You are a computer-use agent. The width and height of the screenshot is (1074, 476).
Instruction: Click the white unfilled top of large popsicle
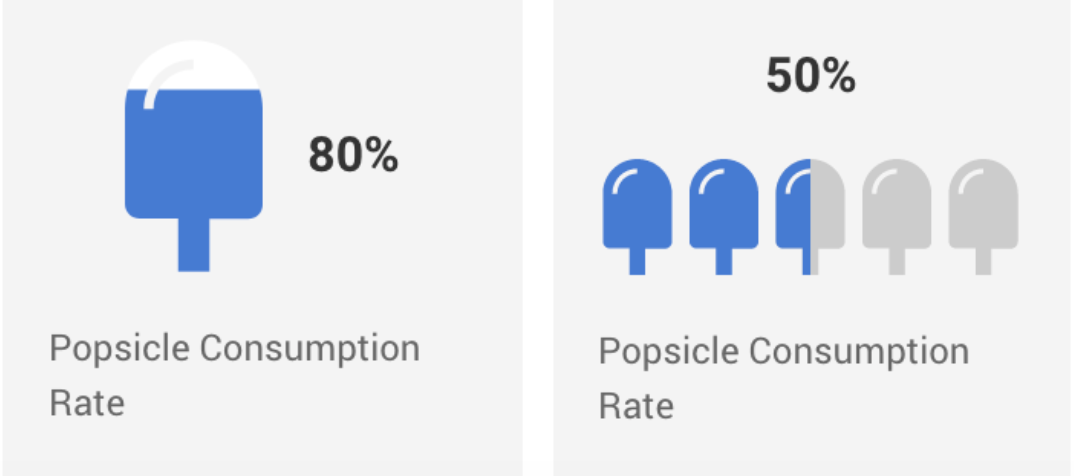(194, 64)
